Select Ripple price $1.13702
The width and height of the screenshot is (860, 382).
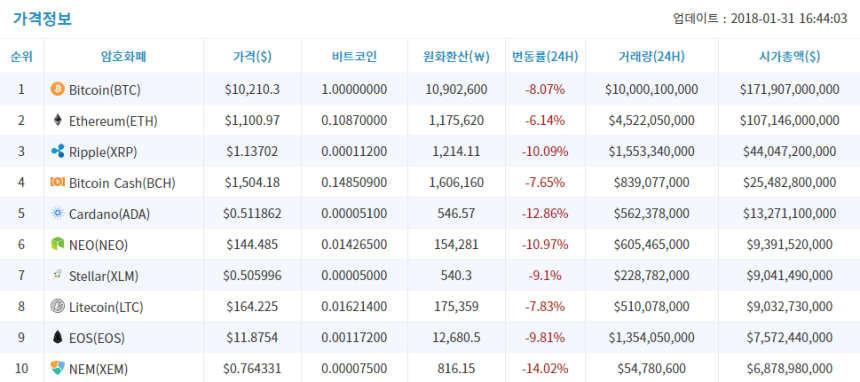pos(252,151)
